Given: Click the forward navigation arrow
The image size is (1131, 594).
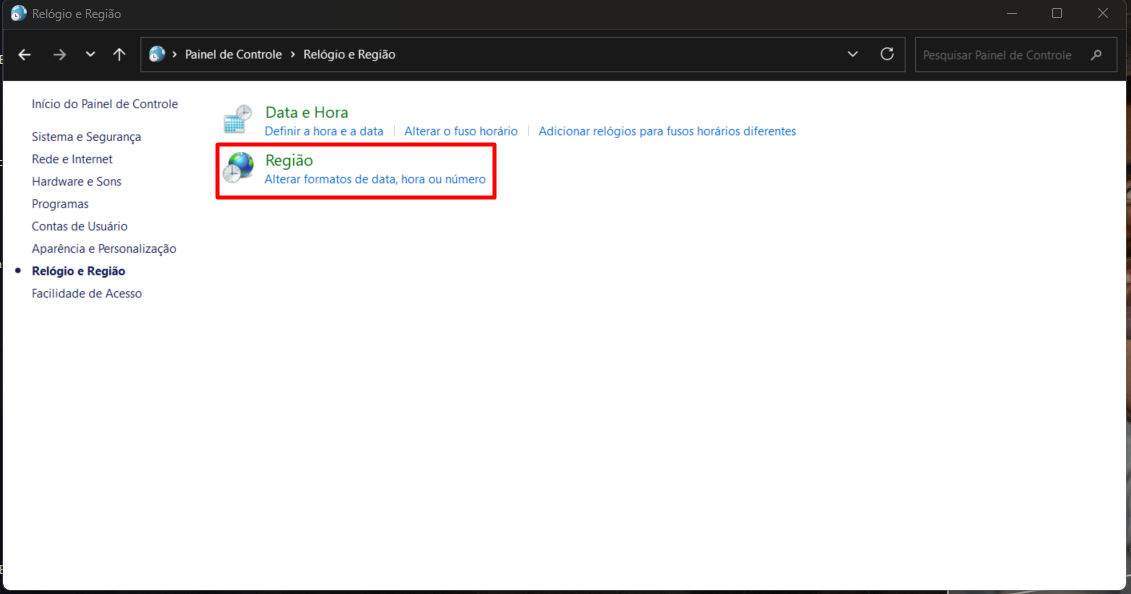Looking at the screenshot, I should [x=59, y=55].
